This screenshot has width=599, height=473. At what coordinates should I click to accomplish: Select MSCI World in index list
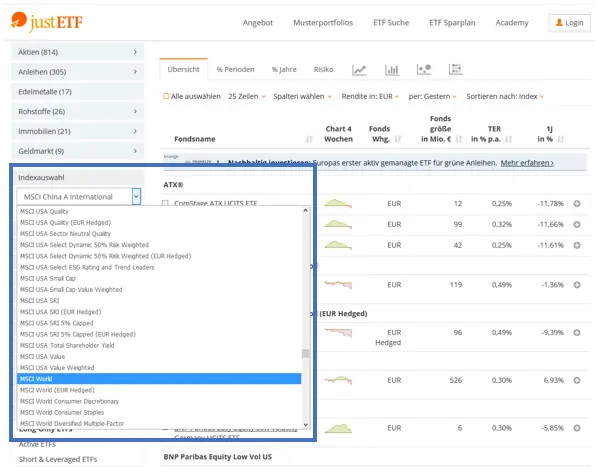click(x=159, y=379)
